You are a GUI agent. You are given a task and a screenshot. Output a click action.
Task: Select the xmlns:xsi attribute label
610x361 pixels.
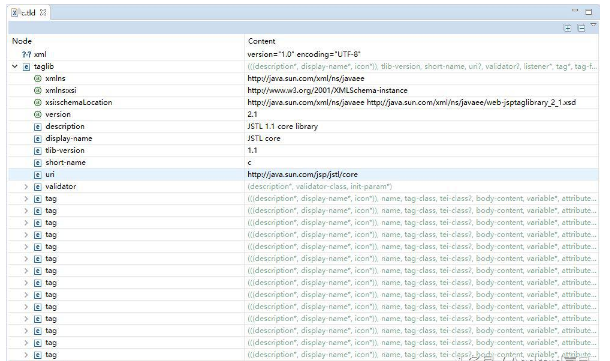click(x=61, y=91)
